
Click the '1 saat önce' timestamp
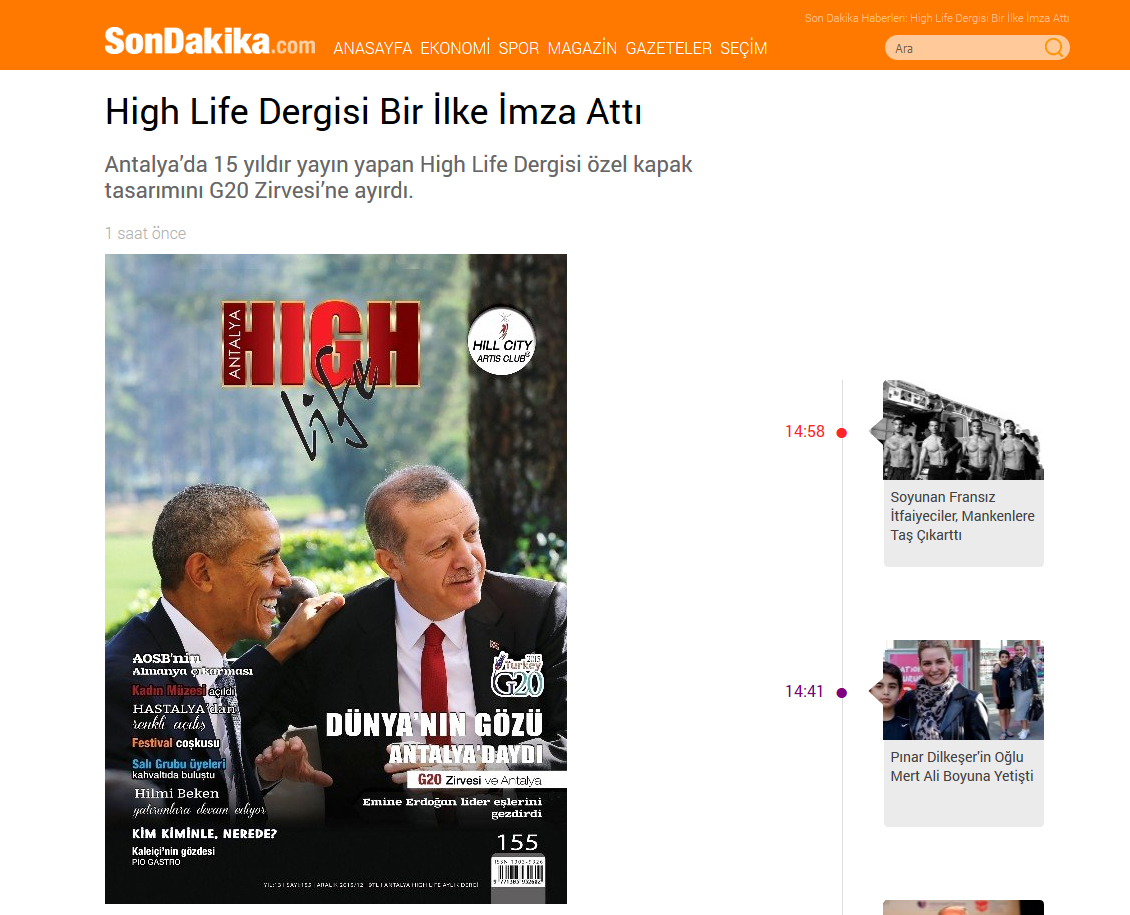pos(146,233)
